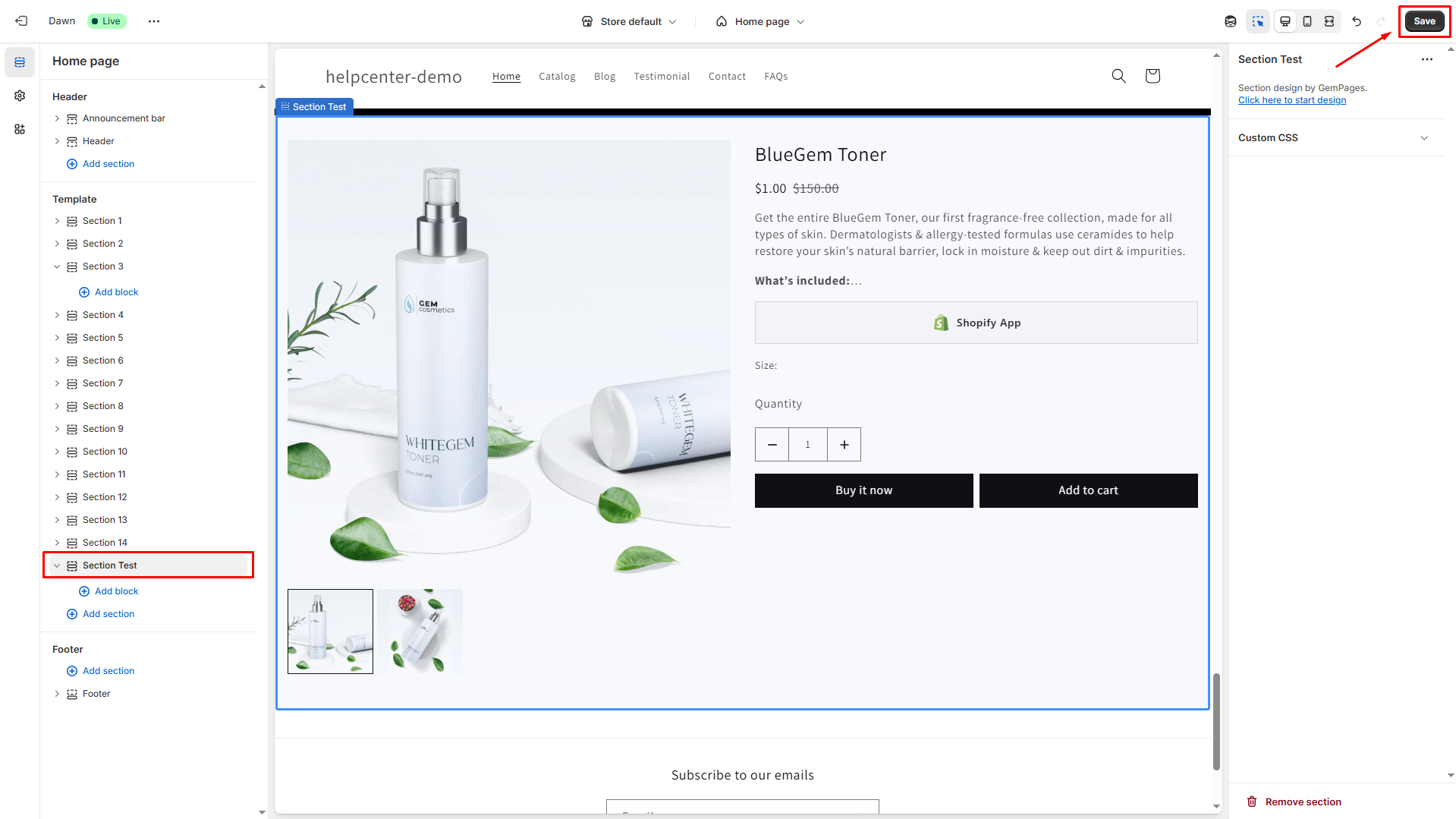Select the Catalog menu item
The width and height of the screenshot is (1456, 819).
click(x=557, y=77)
